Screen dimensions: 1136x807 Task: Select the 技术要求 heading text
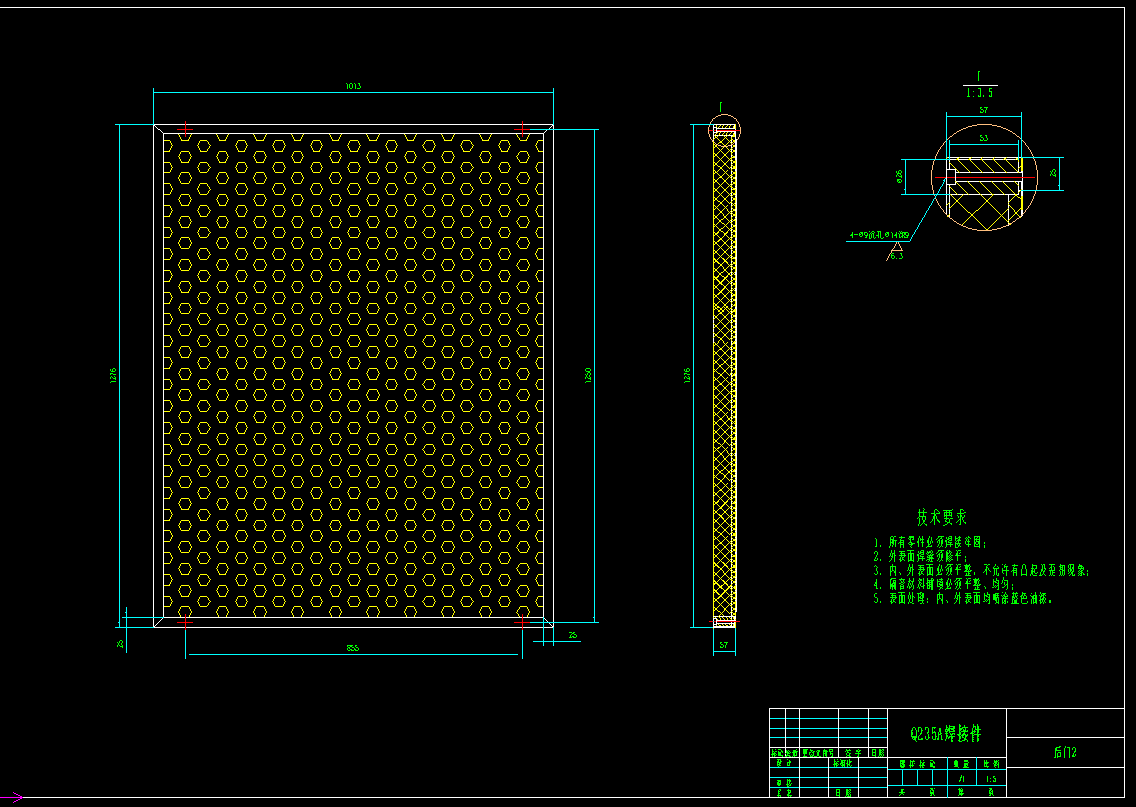pyautogui.click(x=942, y=517)
